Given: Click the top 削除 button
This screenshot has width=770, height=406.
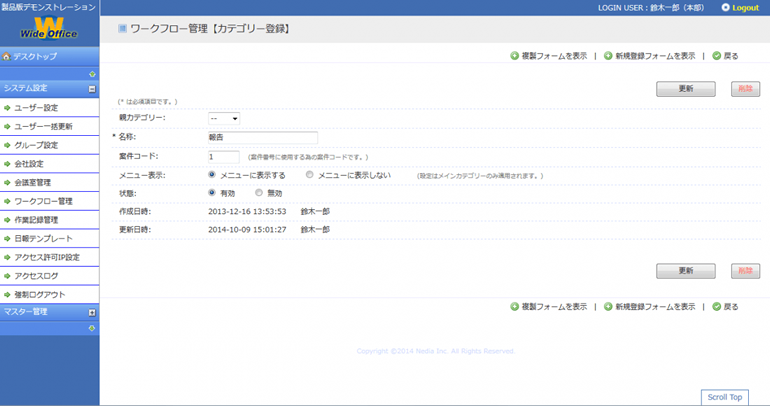Looking at the screenshot, I should (x=745, y=89).
